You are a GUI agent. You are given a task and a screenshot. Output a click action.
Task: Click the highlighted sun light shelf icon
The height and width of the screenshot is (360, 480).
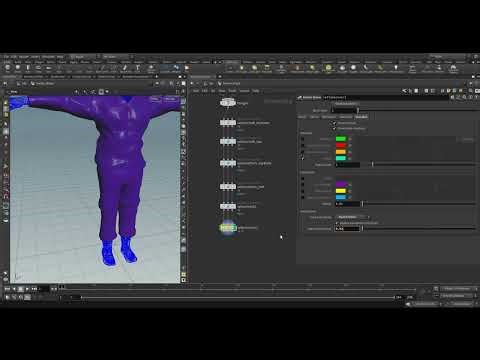[x=328, y=68]
